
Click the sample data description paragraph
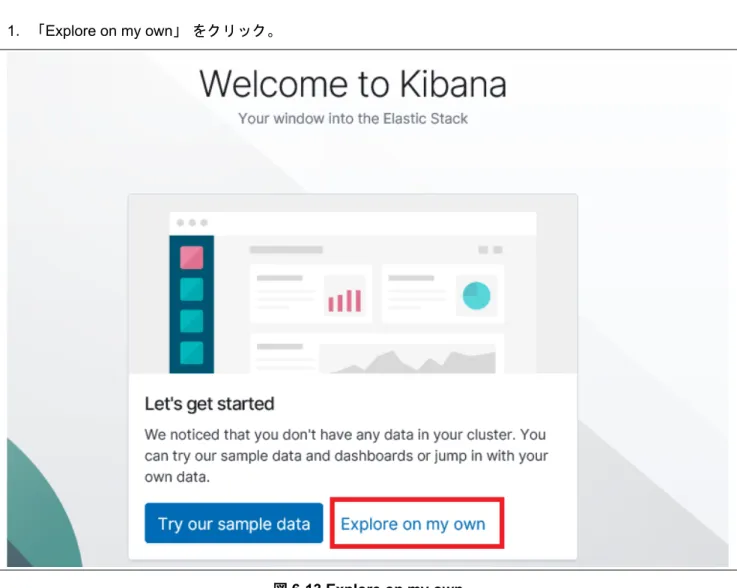tap(346, 455)
